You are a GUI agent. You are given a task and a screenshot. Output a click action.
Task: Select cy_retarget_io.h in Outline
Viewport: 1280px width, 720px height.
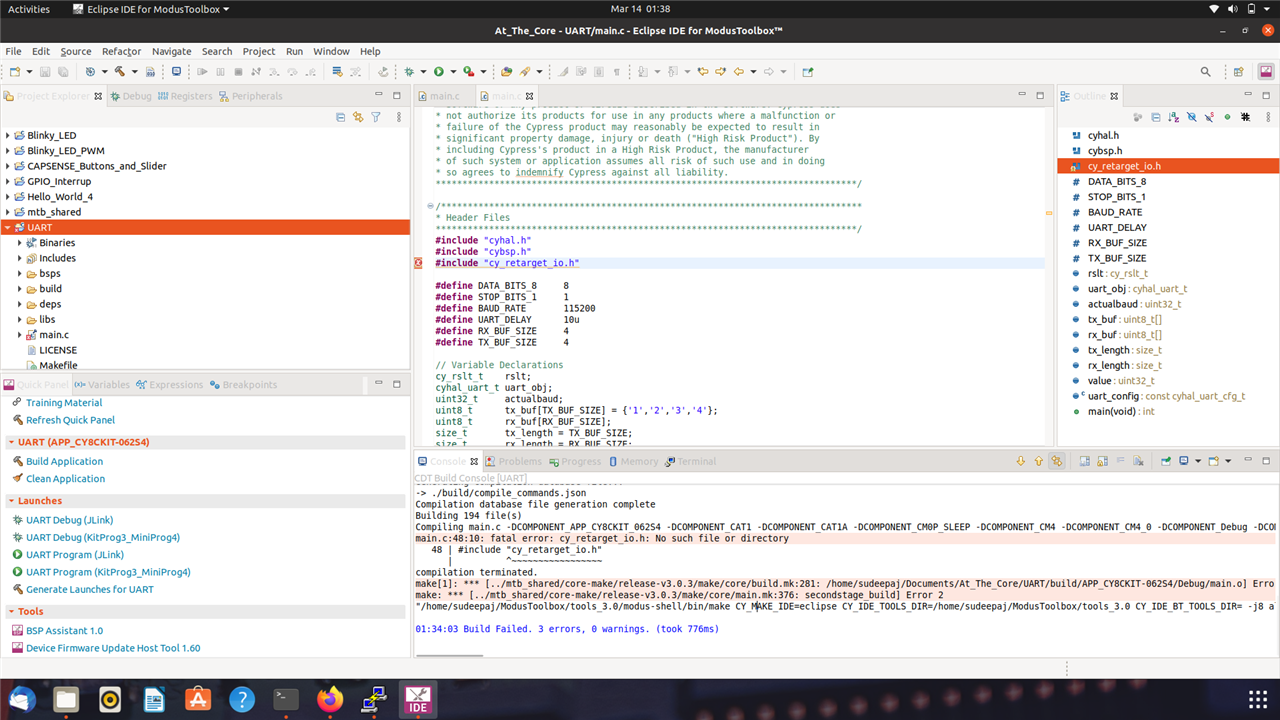click(x=1168, y=166)
